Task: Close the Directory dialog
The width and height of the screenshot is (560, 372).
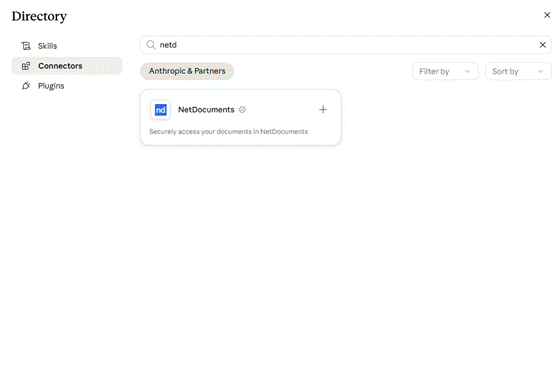Action: [x=547, y=15]
